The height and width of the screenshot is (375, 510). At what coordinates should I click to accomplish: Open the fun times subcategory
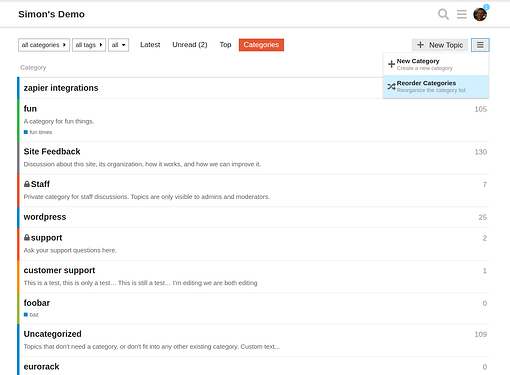(41, 132)
